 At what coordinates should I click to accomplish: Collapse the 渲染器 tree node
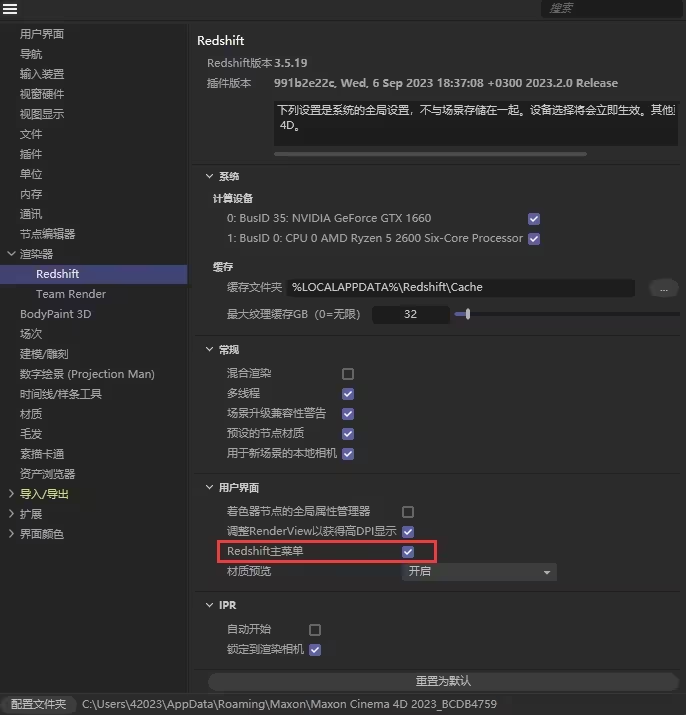coord(11,254)
